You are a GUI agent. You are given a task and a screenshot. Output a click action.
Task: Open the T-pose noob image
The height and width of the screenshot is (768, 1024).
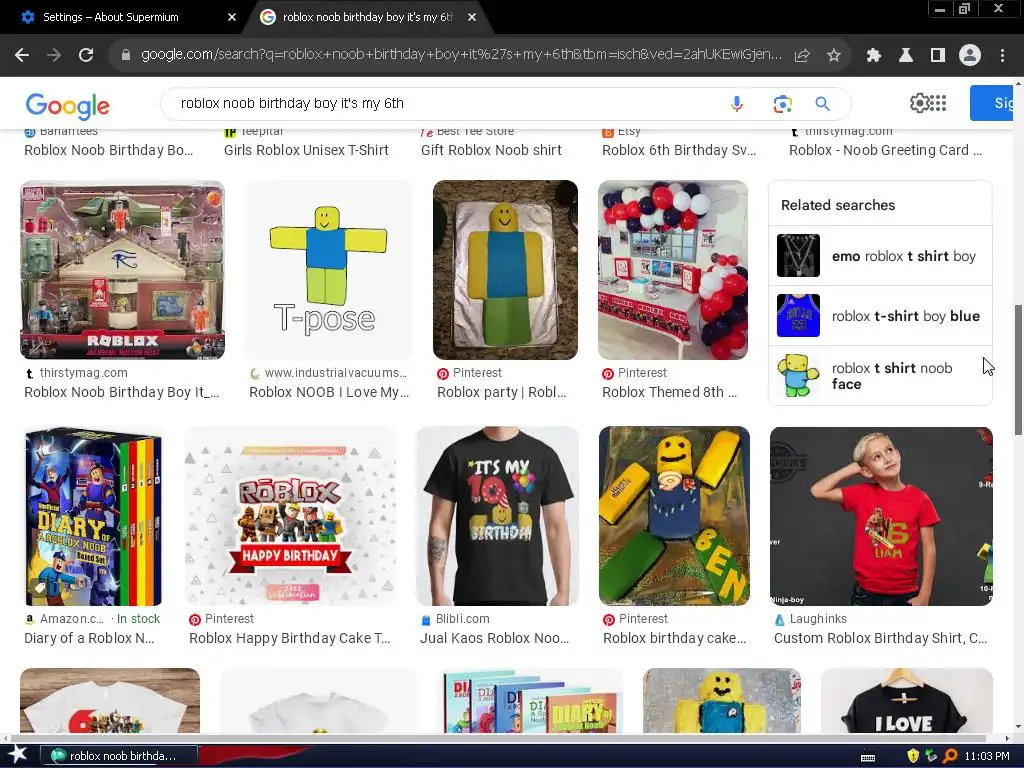coord(328,270)
